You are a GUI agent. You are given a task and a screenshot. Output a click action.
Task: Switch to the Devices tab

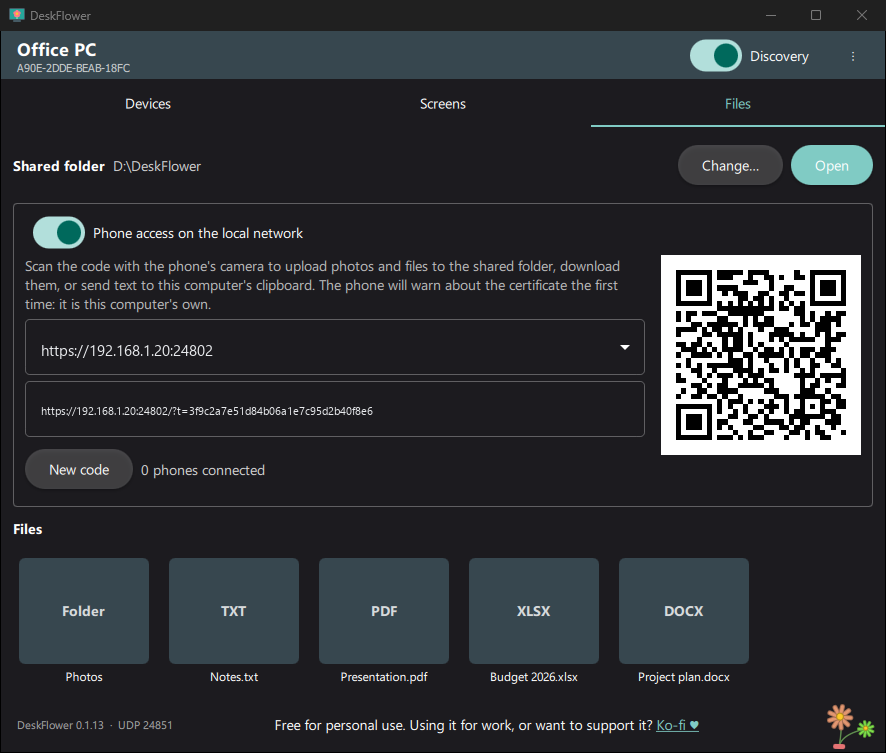coord(148,104)
